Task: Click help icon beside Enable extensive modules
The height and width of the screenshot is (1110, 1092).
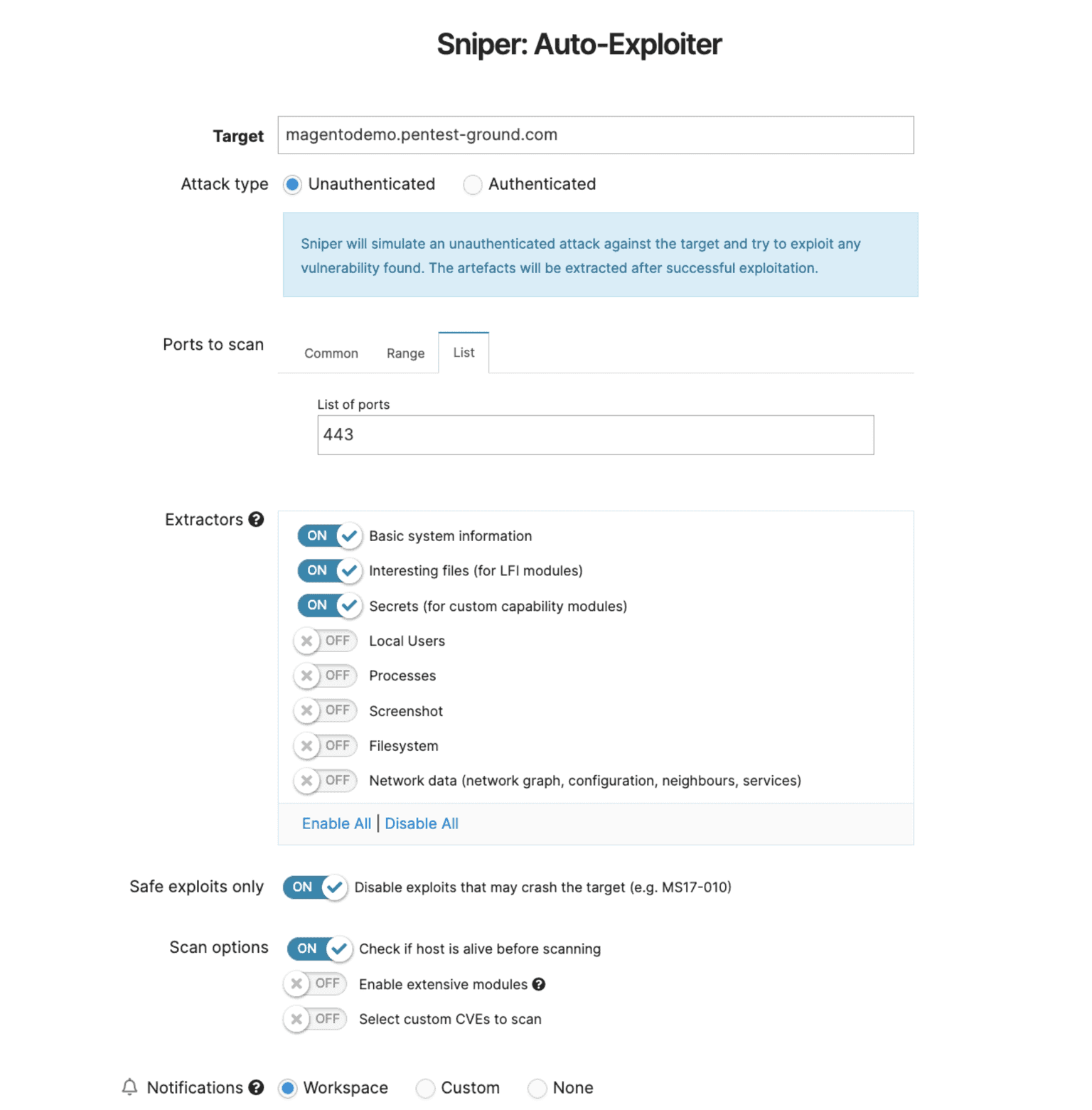Action: tap(539, 984)
